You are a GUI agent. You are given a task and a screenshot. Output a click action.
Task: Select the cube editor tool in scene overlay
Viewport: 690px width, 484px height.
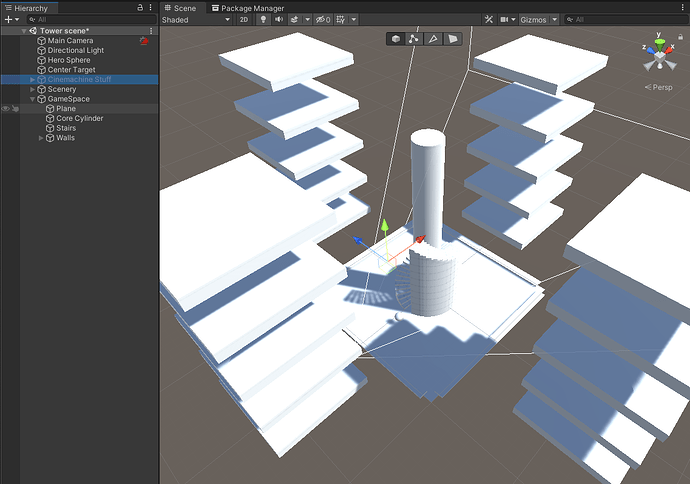point(396,39)
